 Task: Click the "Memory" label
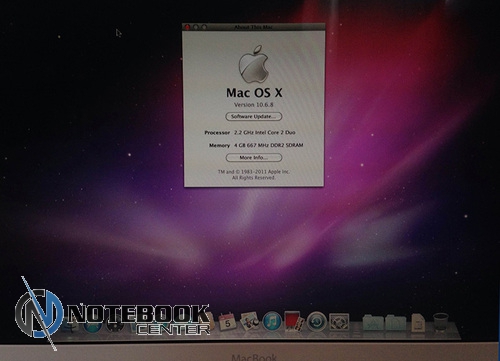click(219, 145)
